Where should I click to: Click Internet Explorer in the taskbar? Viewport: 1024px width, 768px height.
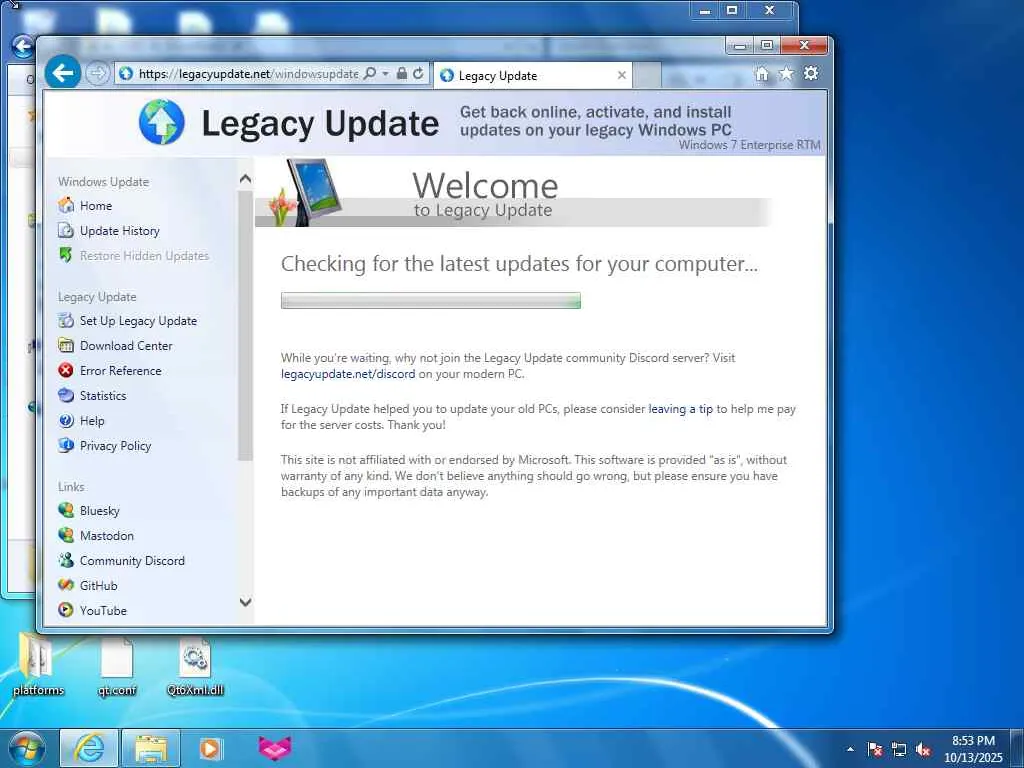pos(89,748)
